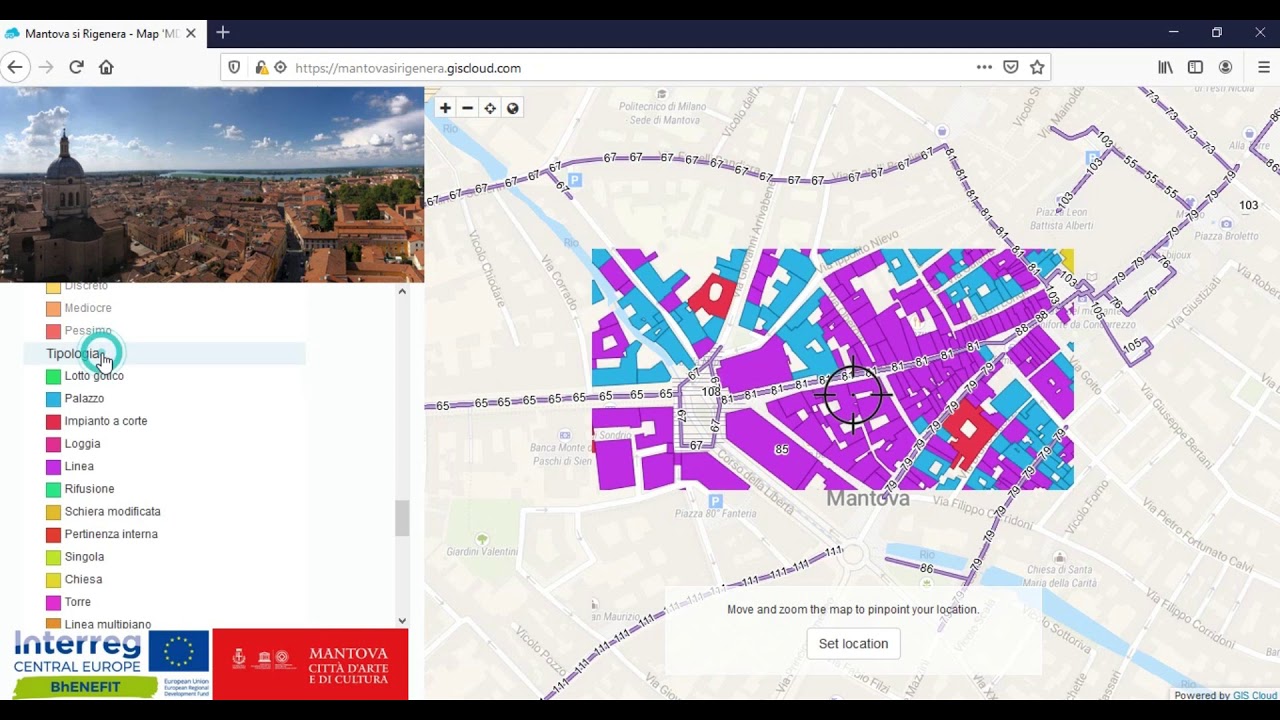Reload the page with the refresh icon
Viewport: 1280px width, 720px height.
pyautogui.click(x=76, y=67)
